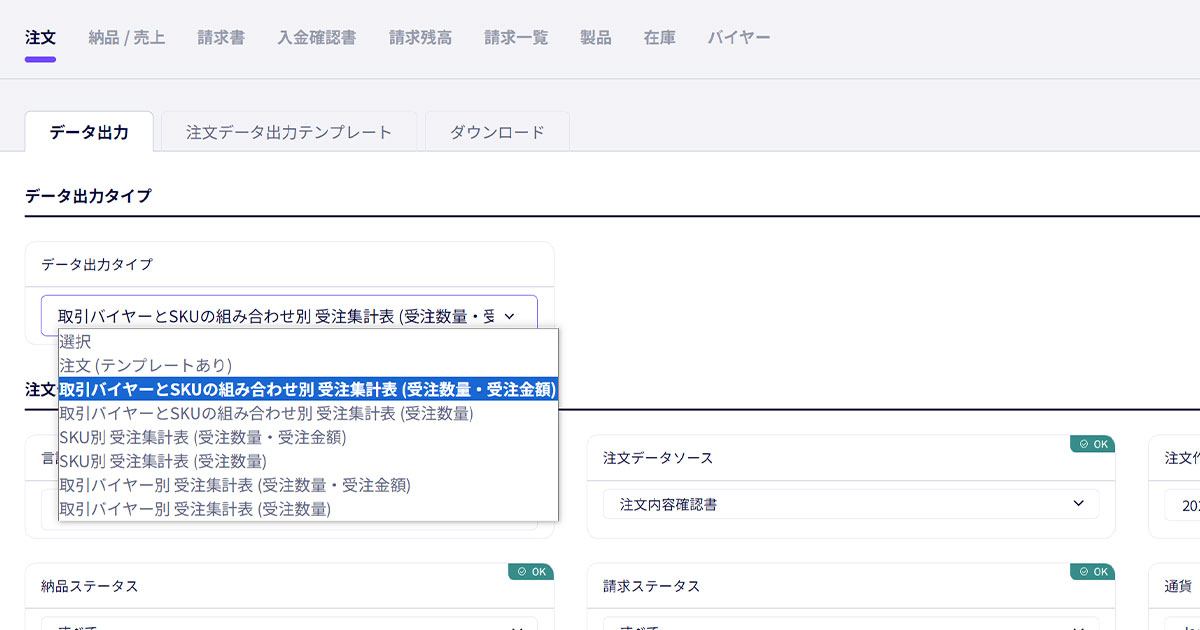The width and height of the screenshot is (1200, 630).
Task: Choose SKU別 受注集計表 (受注数量・受注金額) option
Action: [308, 437]
